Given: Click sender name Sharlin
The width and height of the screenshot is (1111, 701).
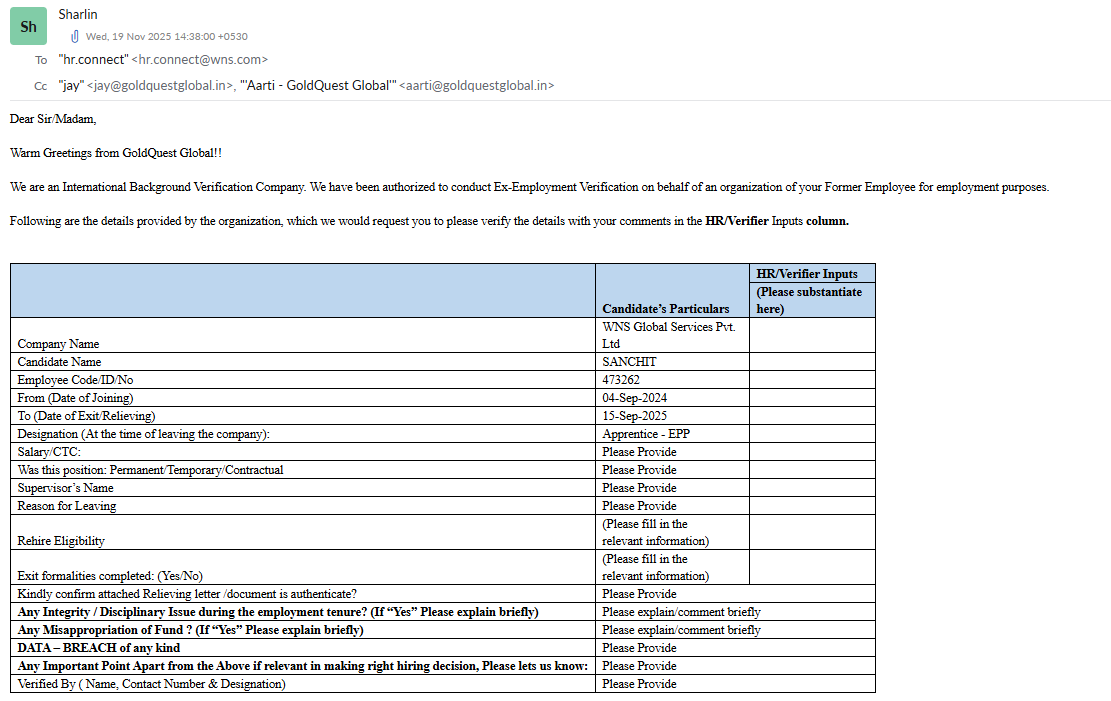Looking at the screenshot, I should click(78, 14).
